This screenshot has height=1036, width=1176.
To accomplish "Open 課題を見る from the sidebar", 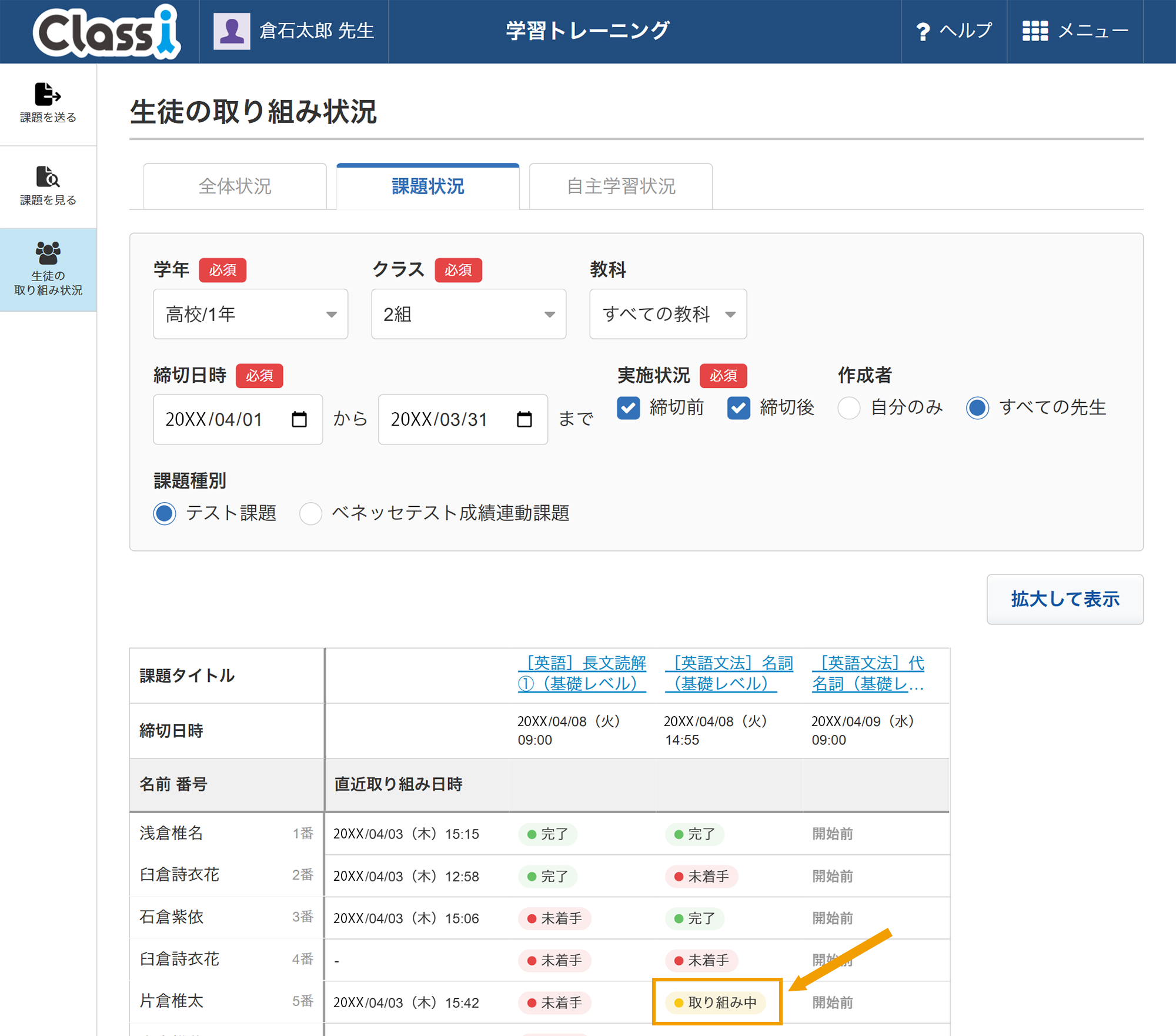I will click(48, 186).
